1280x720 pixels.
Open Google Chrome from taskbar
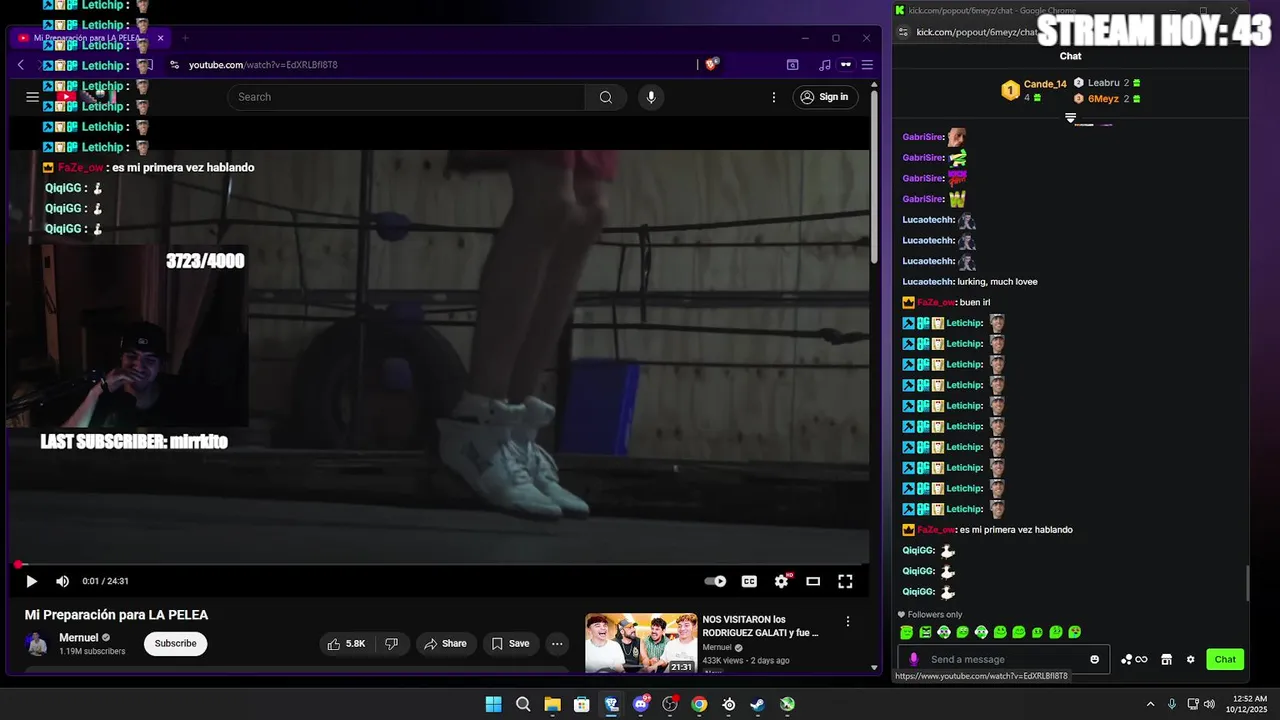699,704
